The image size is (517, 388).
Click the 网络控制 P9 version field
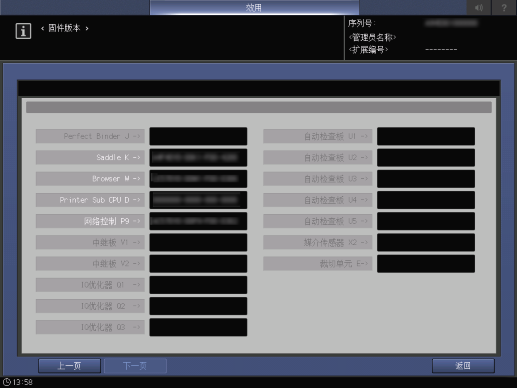pyautogui.click(x=198, y=221)
